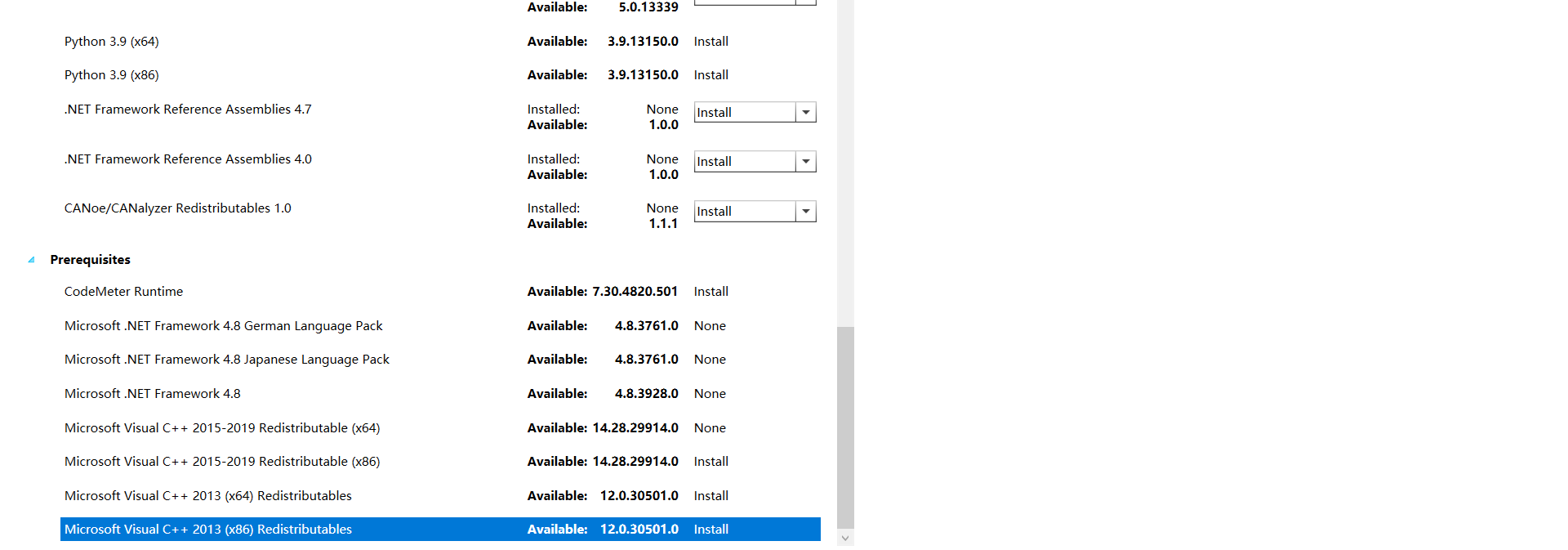Viewport: 1568px width, 550px height.
Task: Click version 5.0.13339 at the top
Action: point(648,7)
